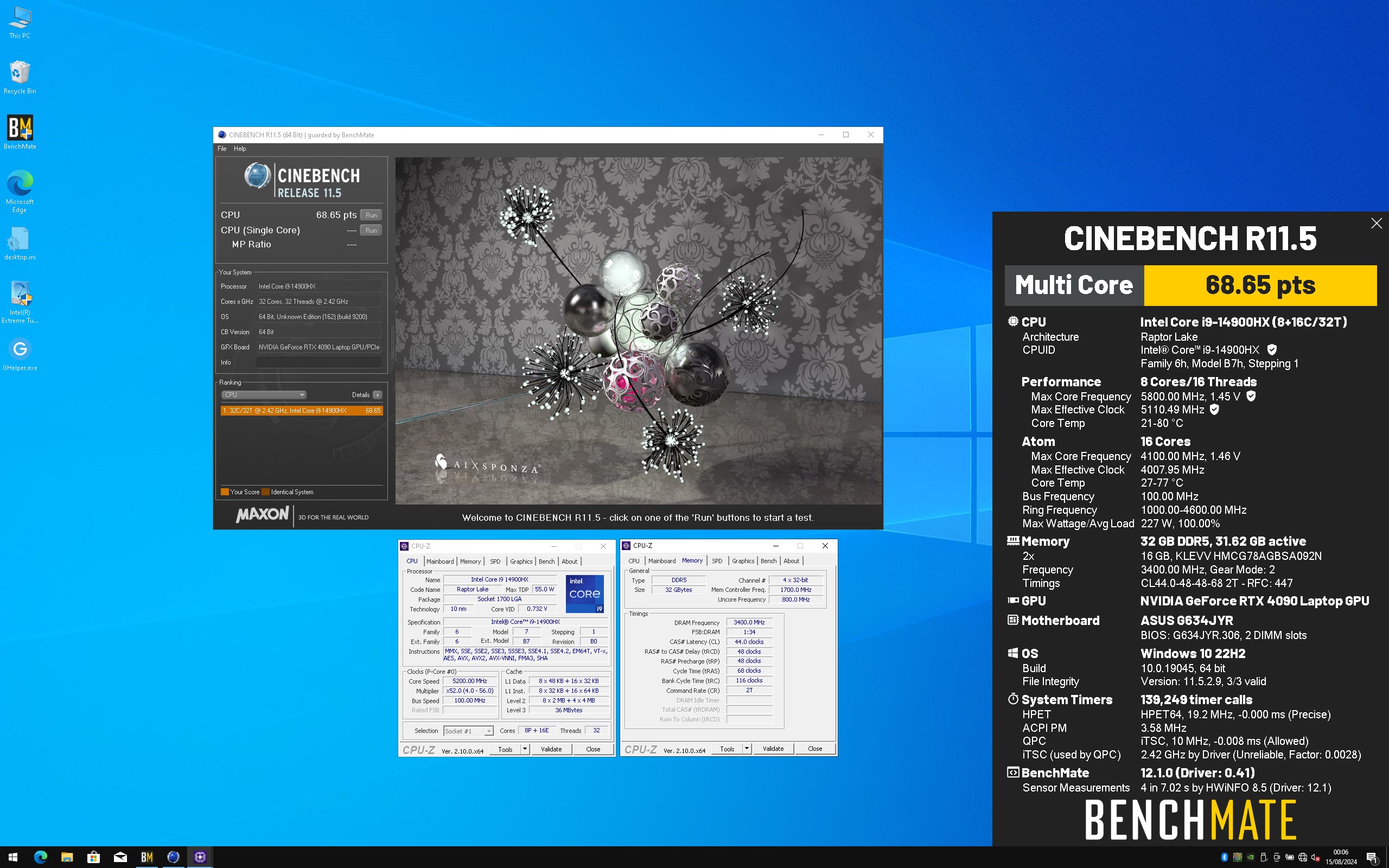Image resolution: width=1389 pixels, height=868 pixels.
Task: Click the CPU-Z window title icon of the CPU tab window
Action: pyautogui.click(x=405, y=546)
